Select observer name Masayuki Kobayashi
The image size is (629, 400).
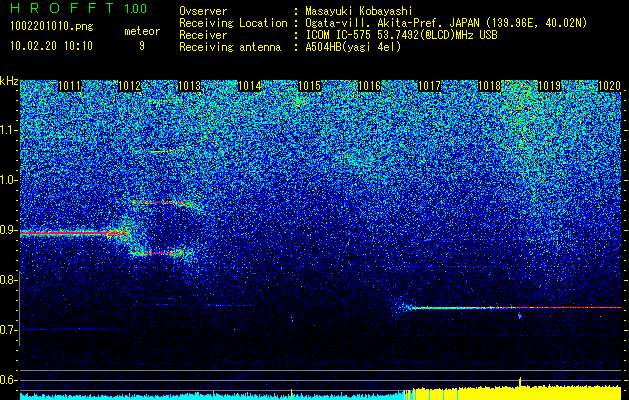(359, 11)
